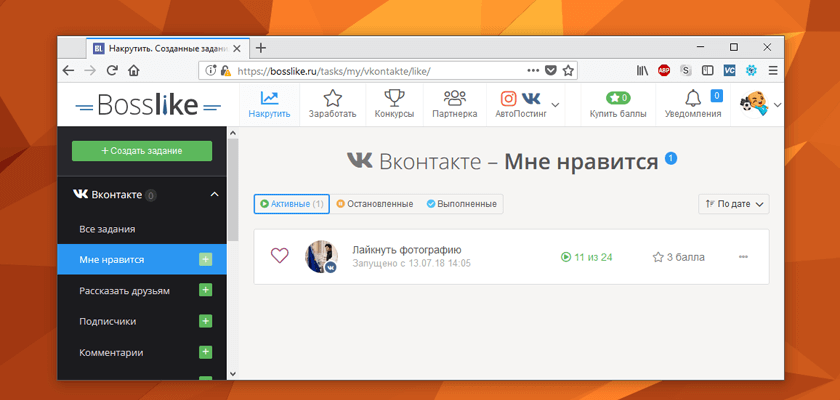The image size is (840, 400).
Task: Click the 3 балла star price
Action: point(679,258)
